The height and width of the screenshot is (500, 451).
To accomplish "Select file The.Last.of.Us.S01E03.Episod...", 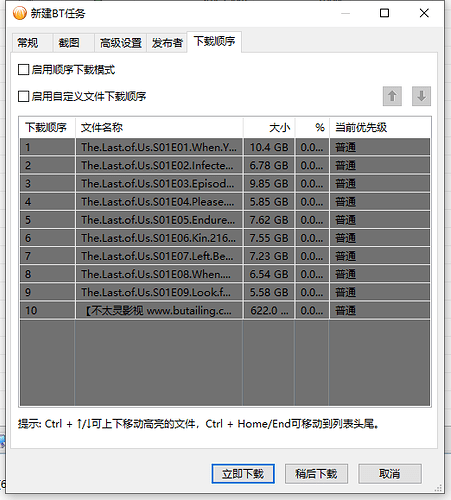I will click(159, 183).
